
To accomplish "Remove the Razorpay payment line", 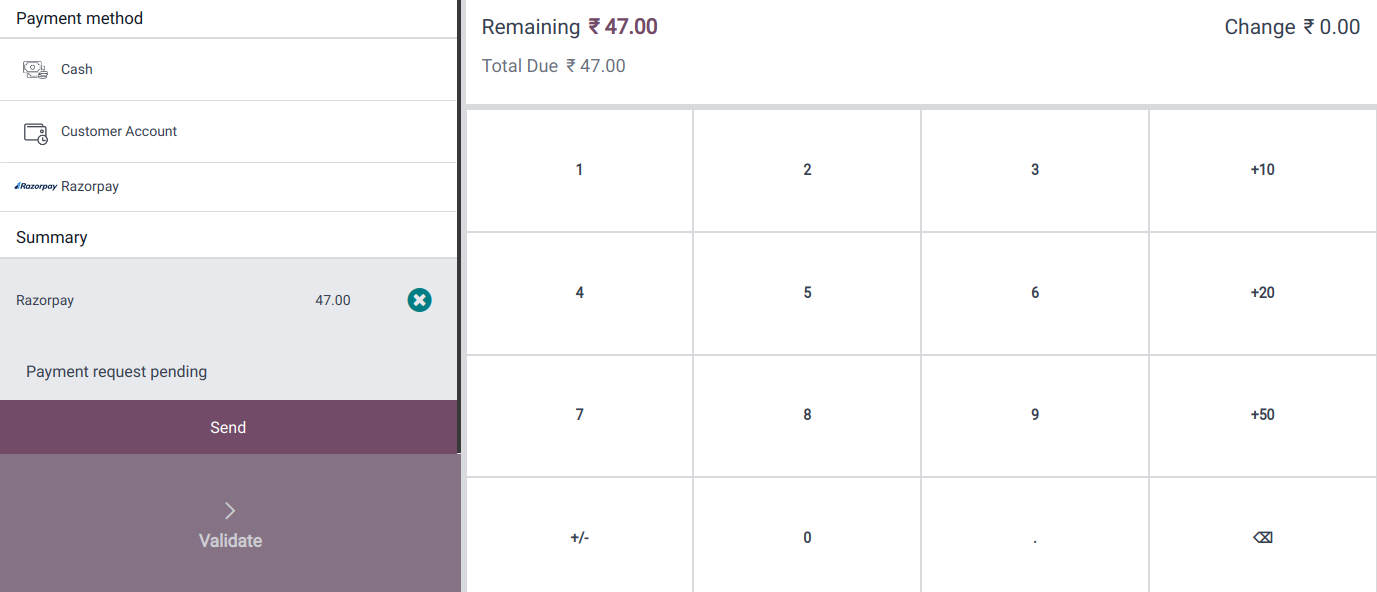I will pyautogui.click(x=419, y=300).
